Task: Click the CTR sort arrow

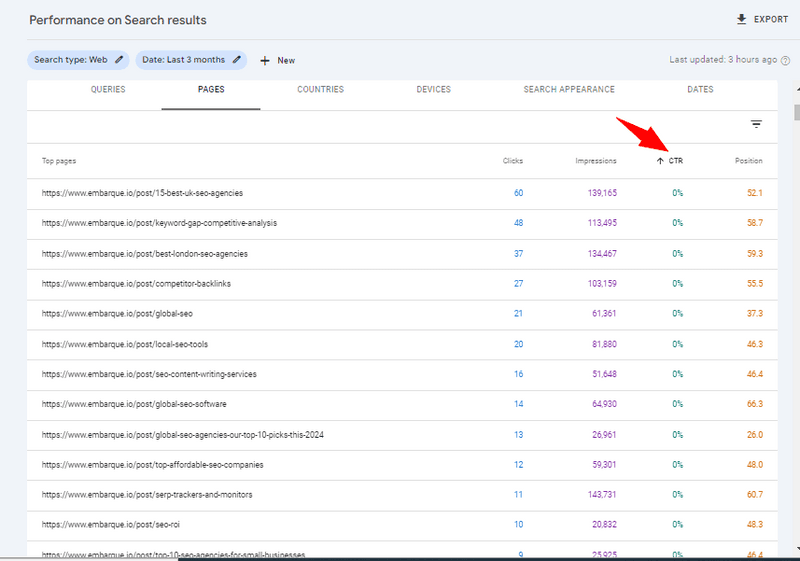Action: click(x=660, y=161)
